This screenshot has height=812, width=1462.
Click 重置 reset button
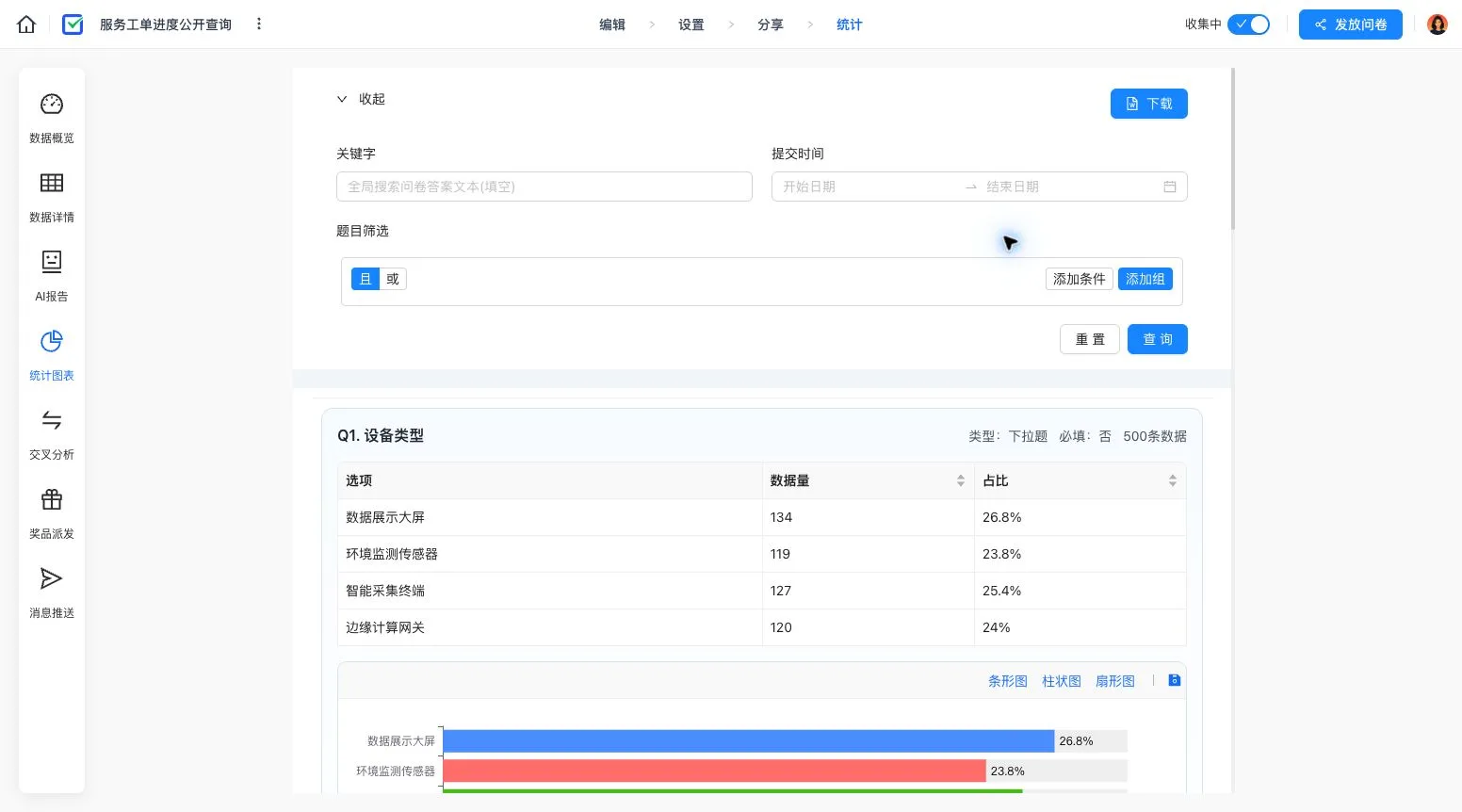coord(1090,339)
